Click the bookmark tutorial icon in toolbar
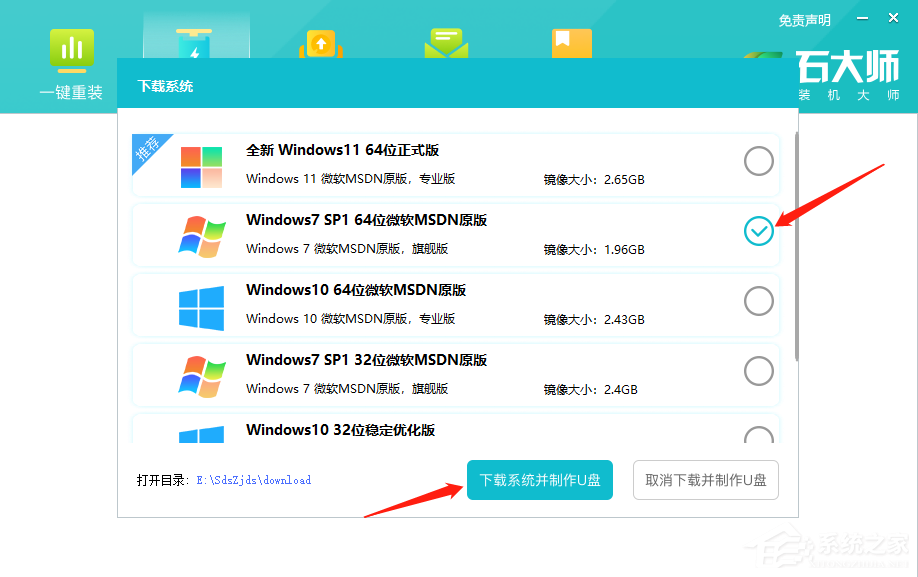 pos(571,42)
